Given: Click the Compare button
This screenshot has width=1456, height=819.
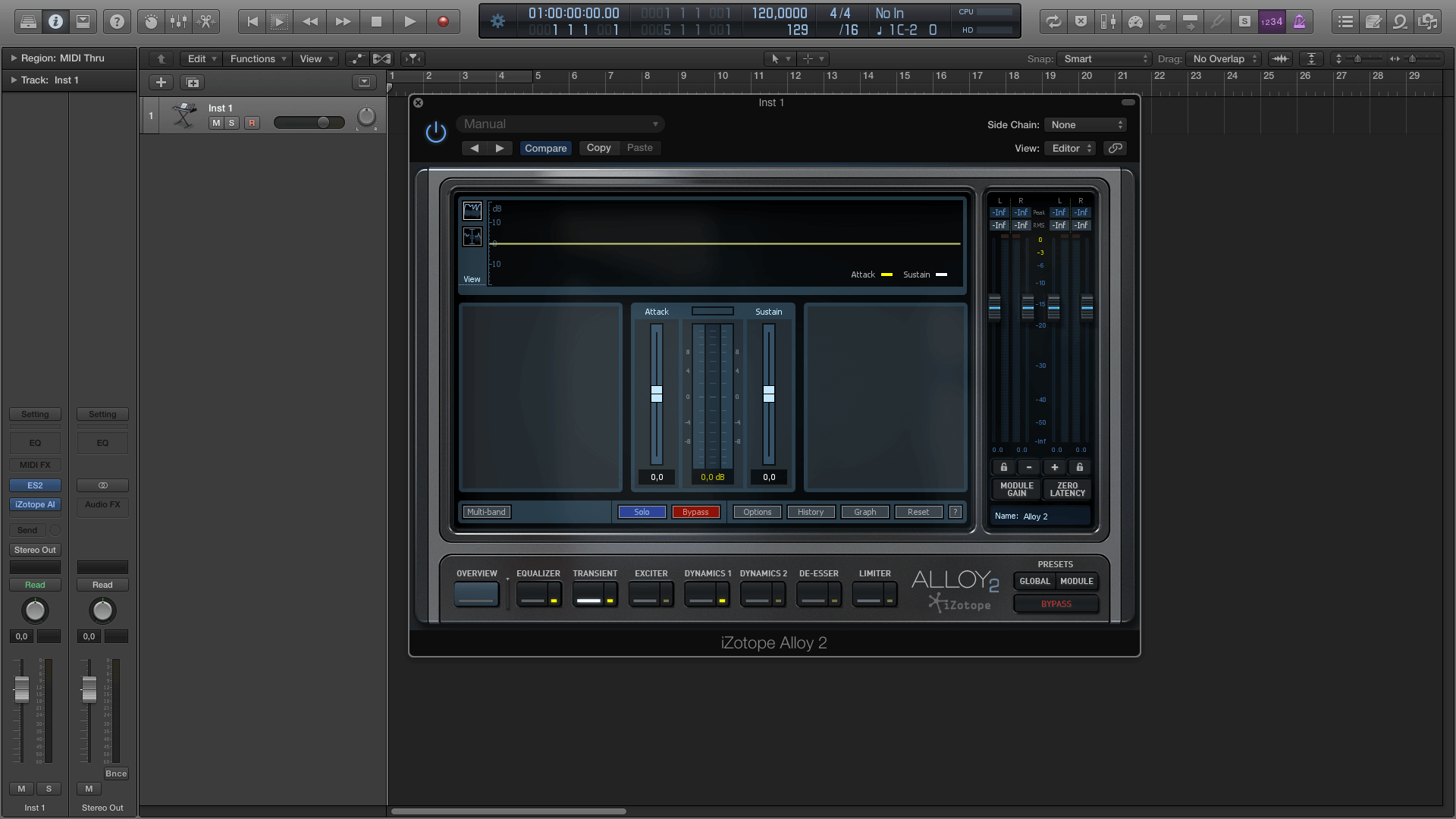Looking at the screenshot, I should click(x=546, y=148).
